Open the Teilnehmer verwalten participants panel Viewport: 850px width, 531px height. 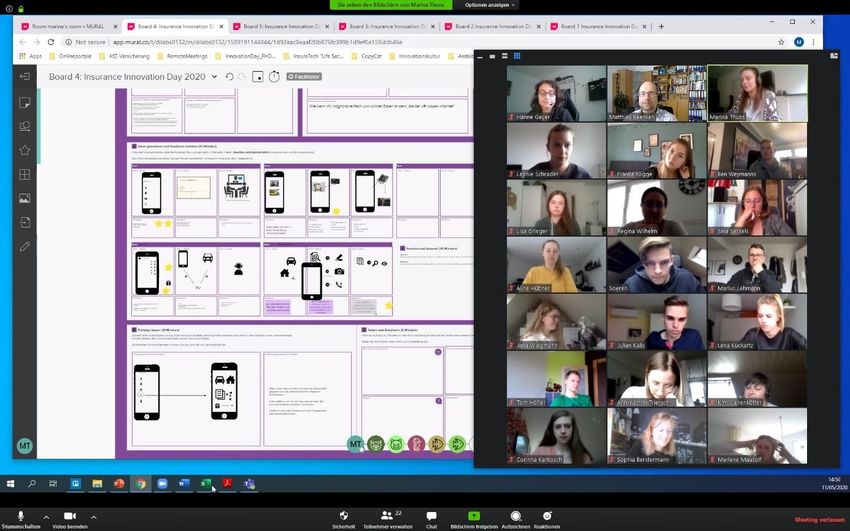pos(386,516)
